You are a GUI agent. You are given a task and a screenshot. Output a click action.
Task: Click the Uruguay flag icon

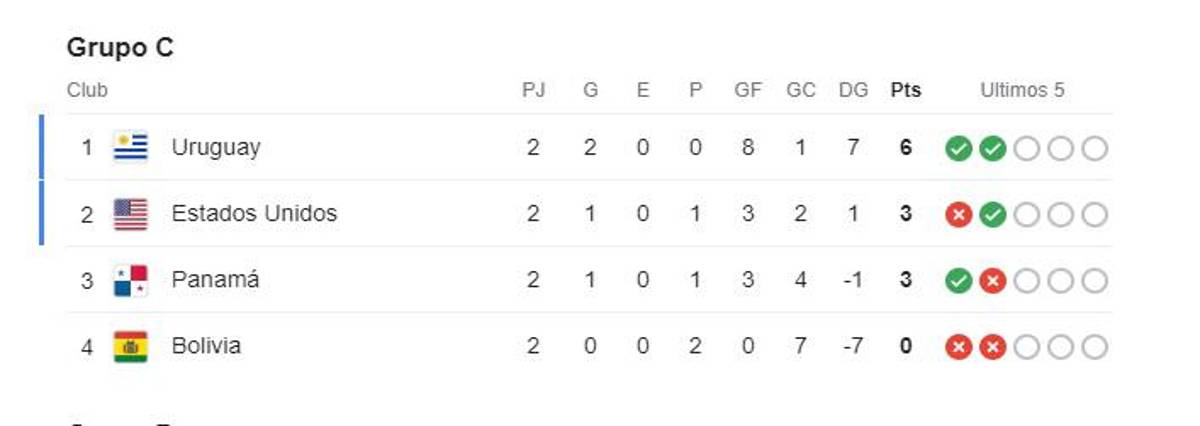pos(130,148)
